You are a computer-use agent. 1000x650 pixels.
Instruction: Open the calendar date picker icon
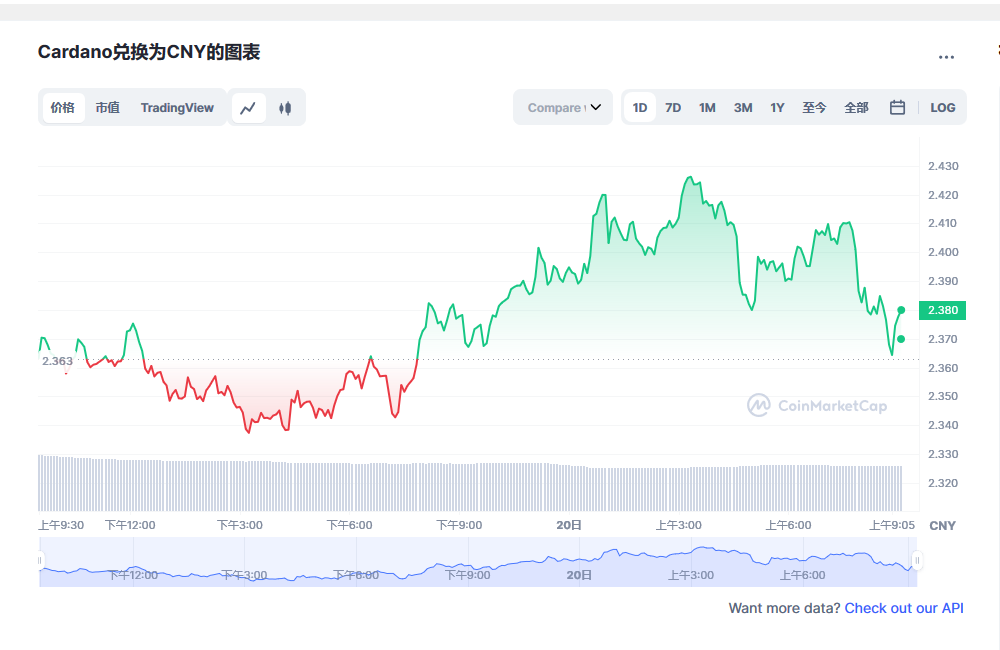click(897, 108)
